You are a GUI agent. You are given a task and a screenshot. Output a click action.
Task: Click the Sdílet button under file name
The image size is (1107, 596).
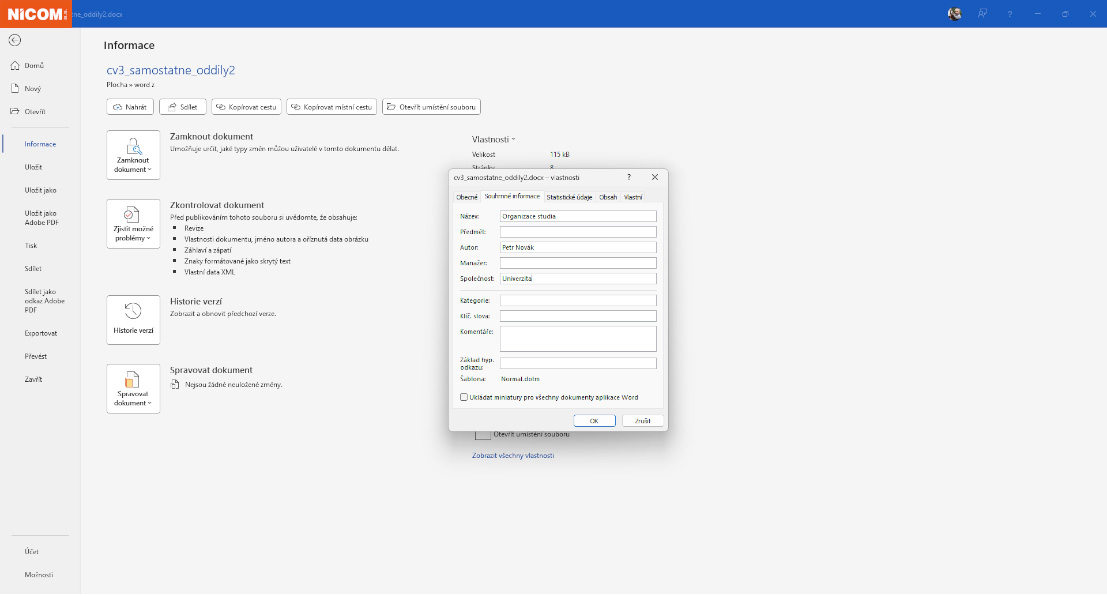(183, 107)
